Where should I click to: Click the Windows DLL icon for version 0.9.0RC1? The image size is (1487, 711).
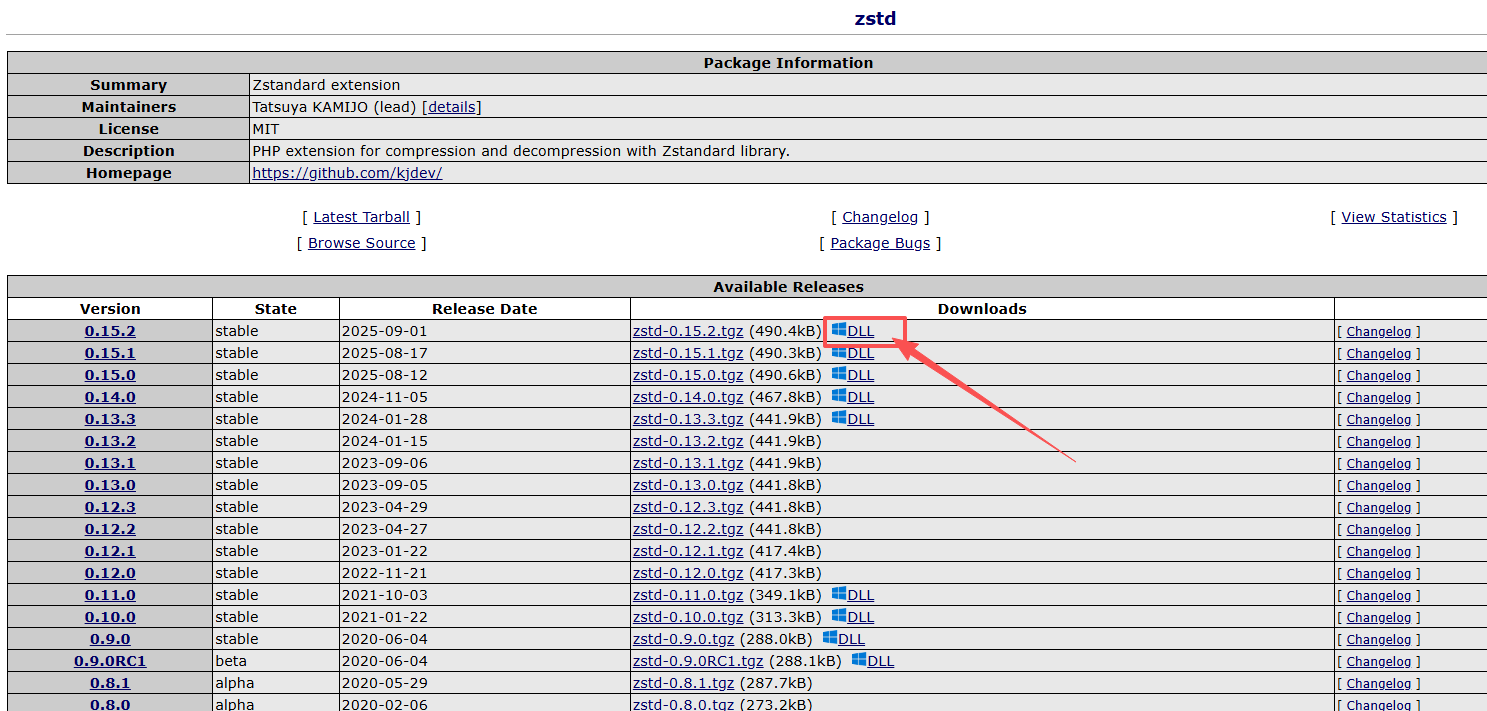click(x=859, y=660)
